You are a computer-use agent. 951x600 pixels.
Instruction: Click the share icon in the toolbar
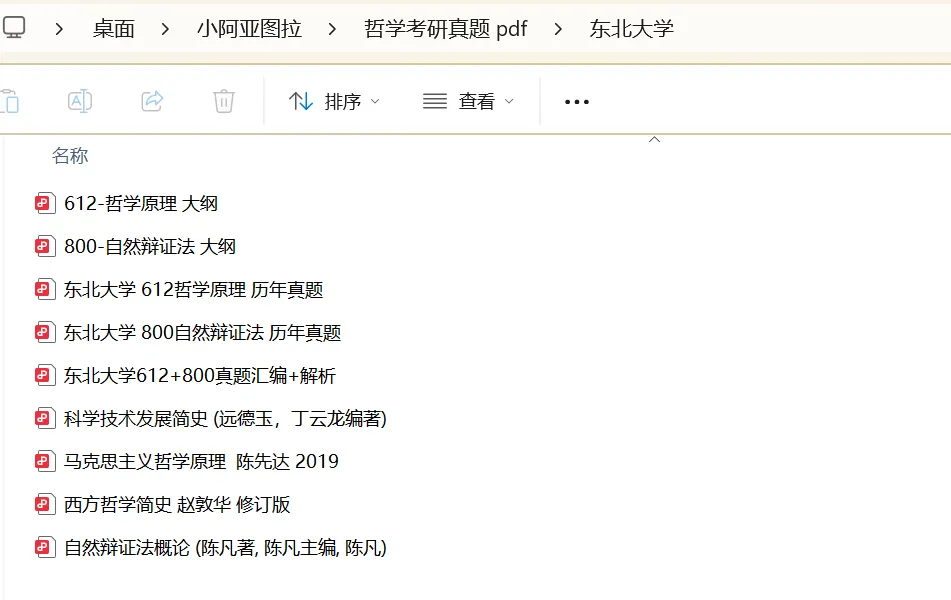click(x=151, y=101)
